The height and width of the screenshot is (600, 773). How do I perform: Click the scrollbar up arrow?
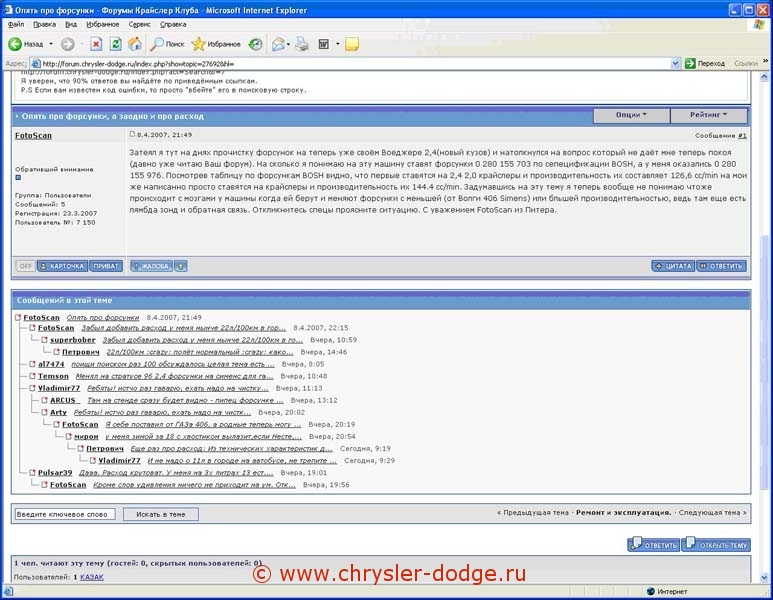coord(764,76)
